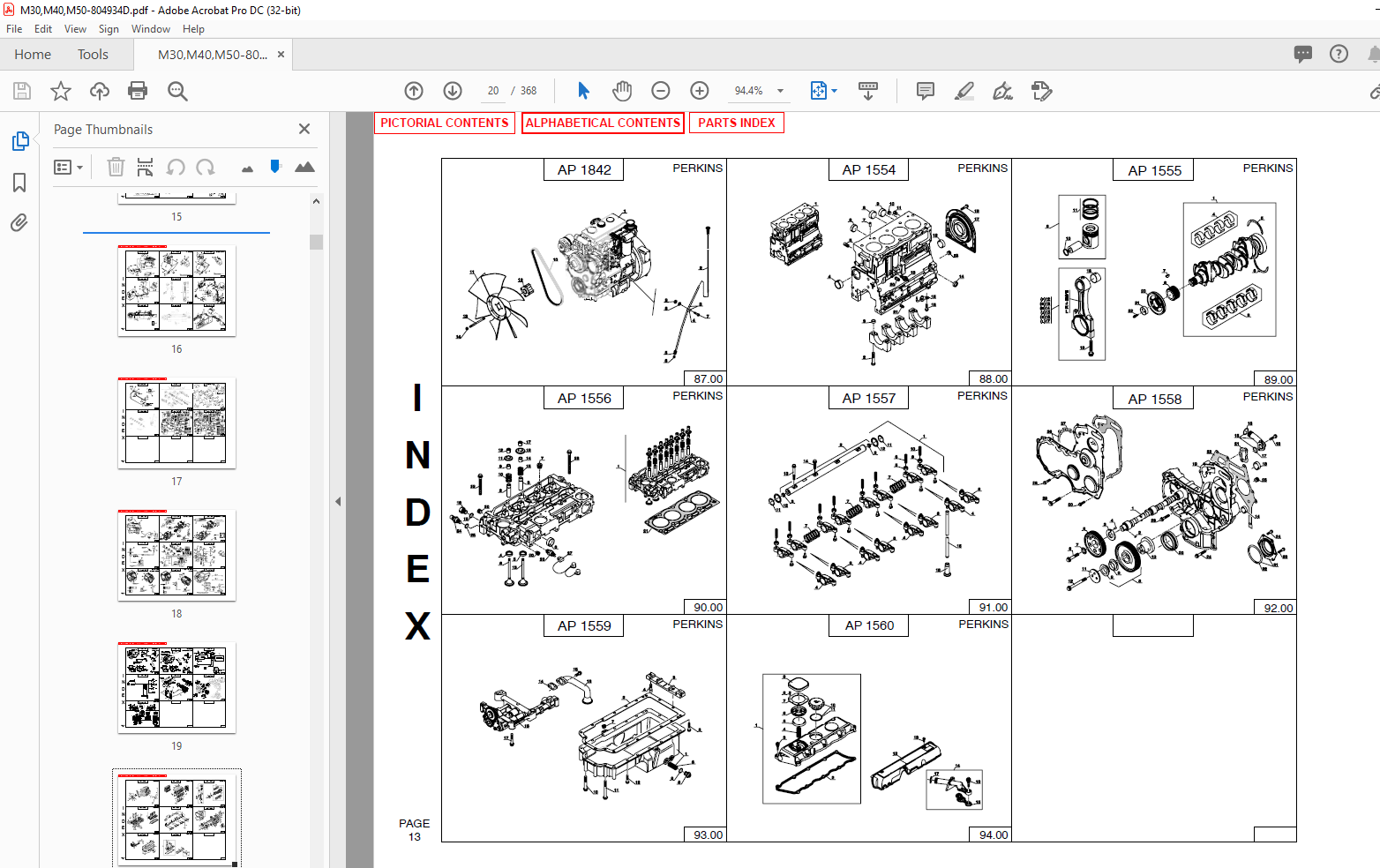Zoom in with the plus icon

(x=700, y=91)
